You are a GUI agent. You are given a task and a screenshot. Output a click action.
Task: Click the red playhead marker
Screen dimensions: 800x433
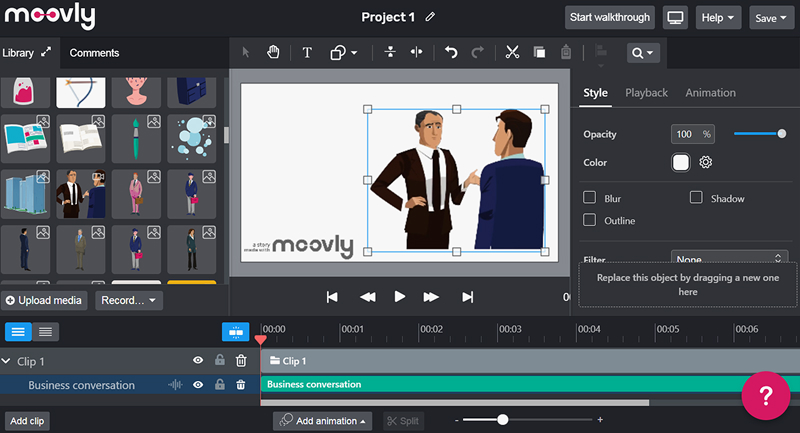click(260, 340)
